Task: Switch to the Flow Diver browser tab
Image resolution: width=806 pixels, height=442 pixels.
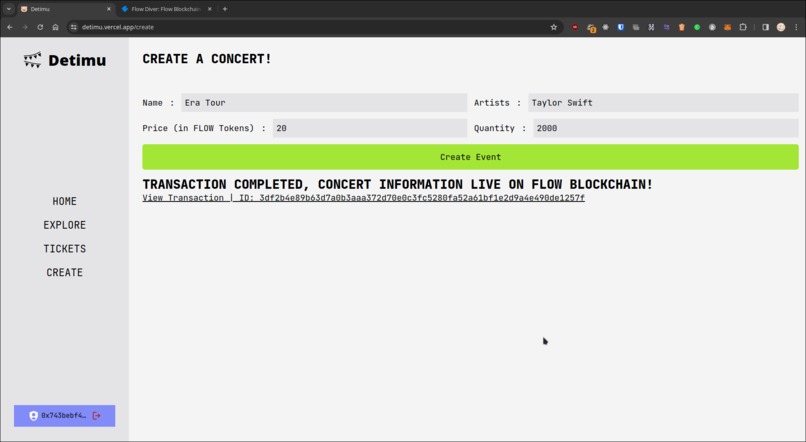Action: (166, 9)
